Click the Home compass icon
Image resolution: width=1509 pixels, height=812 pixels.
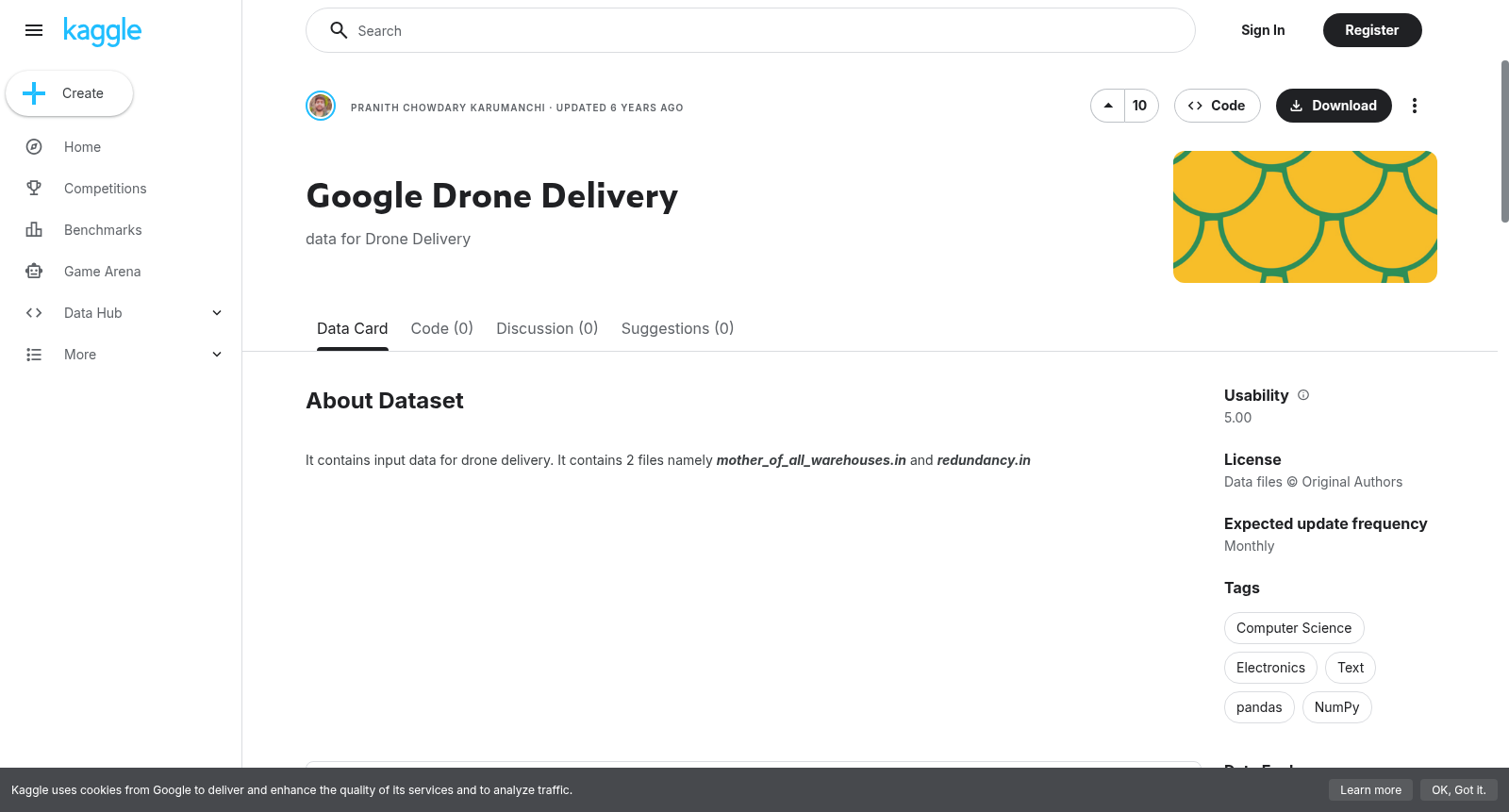[x=34, y=147]
